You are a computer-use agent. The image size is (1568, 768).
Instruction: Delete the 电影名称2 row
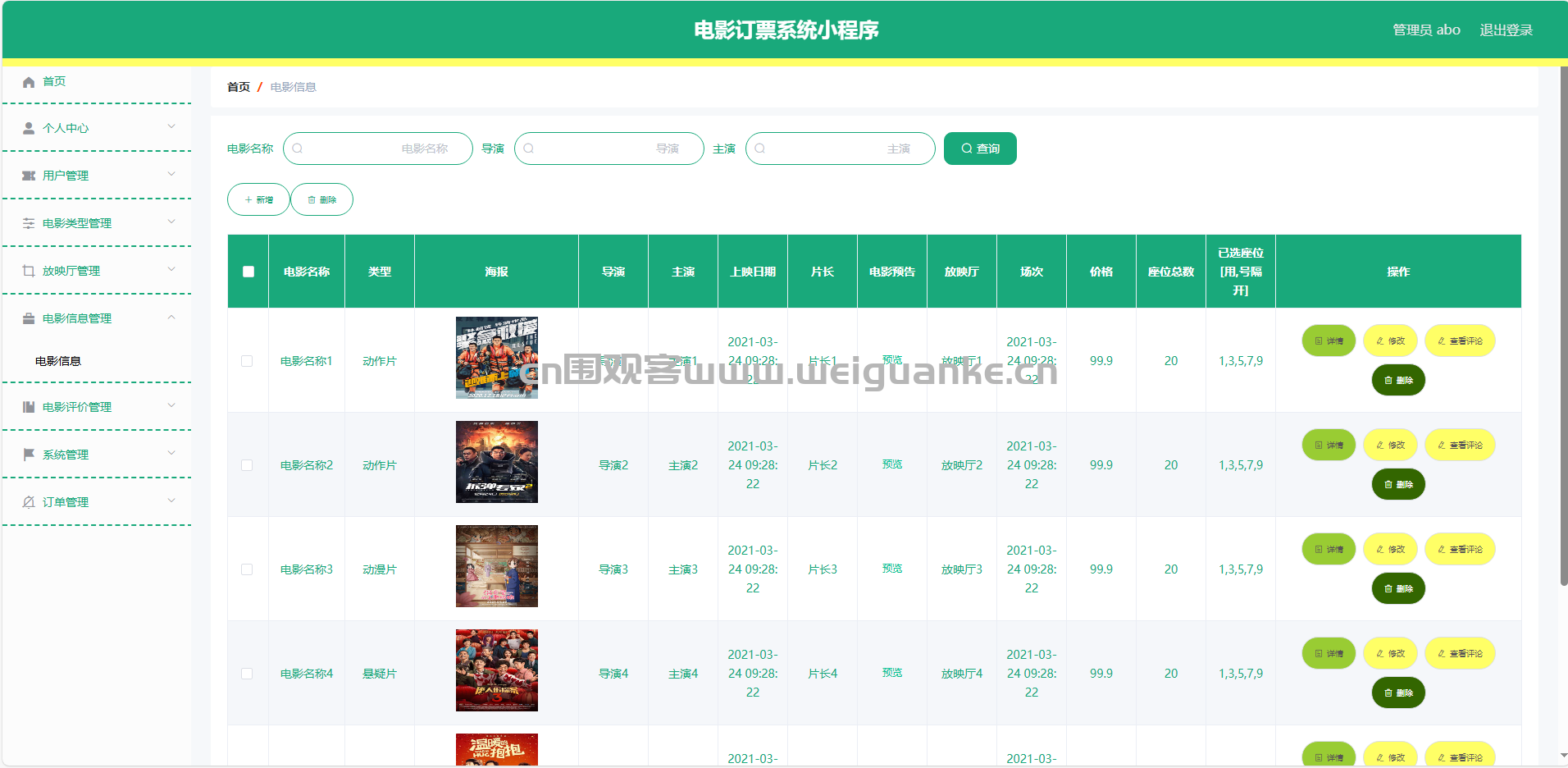point(1398,484)
